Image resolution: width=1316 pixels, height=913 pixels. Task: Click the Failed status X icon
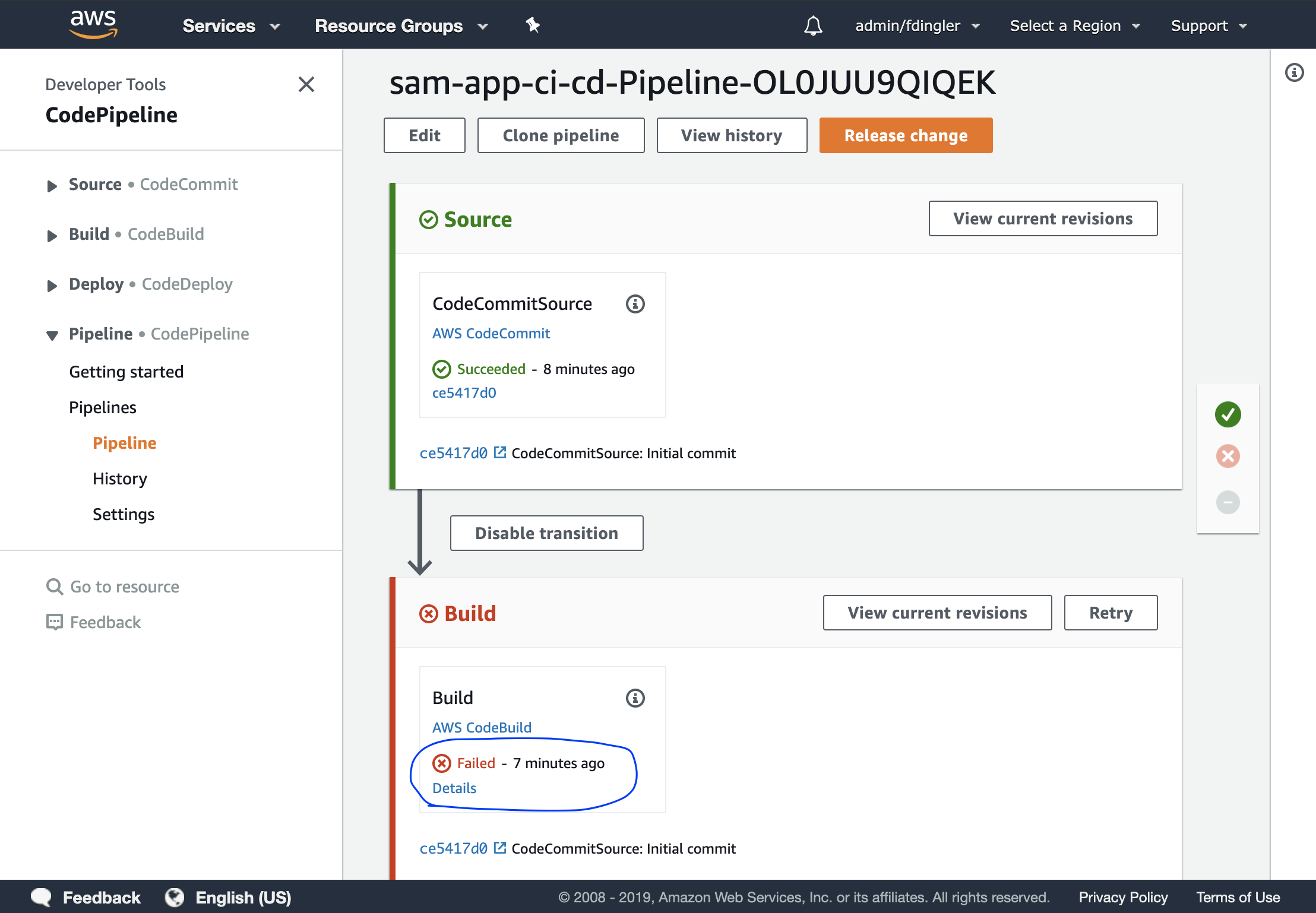442,763
